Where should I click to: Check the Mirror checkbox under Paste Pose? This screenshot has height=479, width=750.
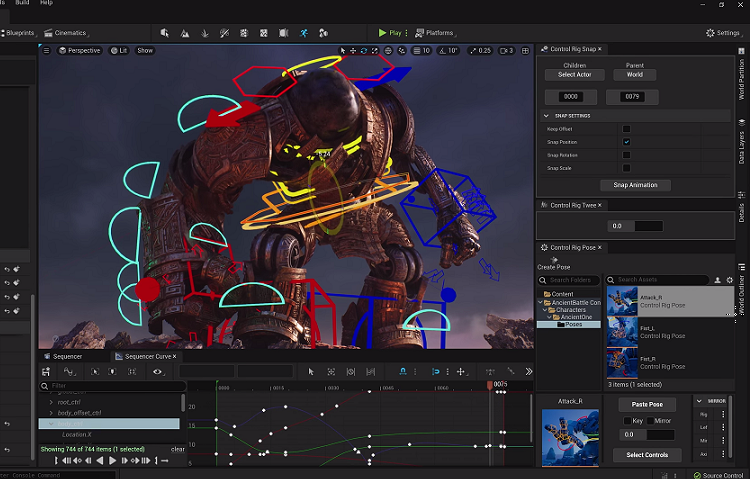click(x=650, y=421)
